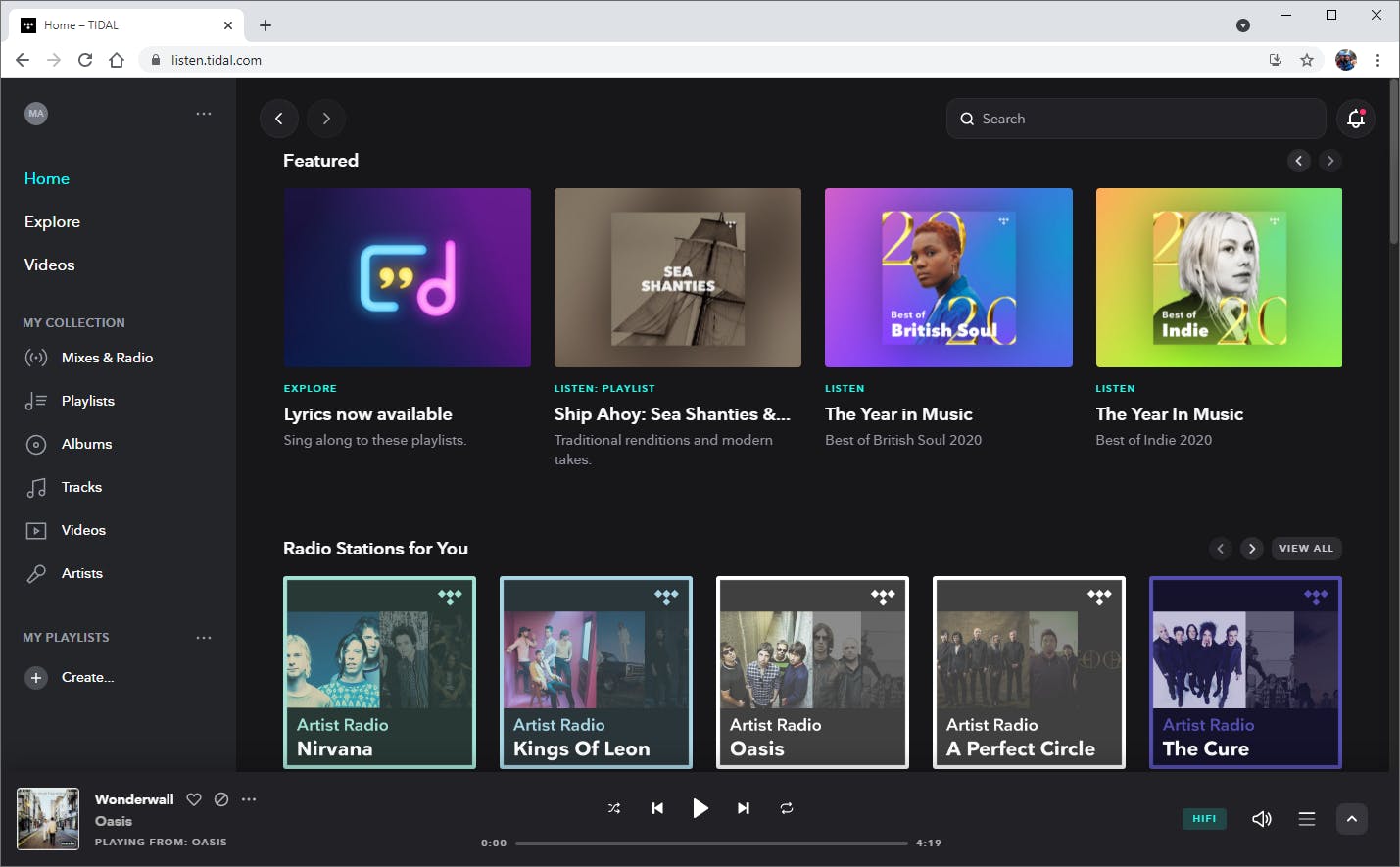The height and width of the screenshot is (867, 1400).
Task: Open Lyrics now available title link
Action: 368,414
